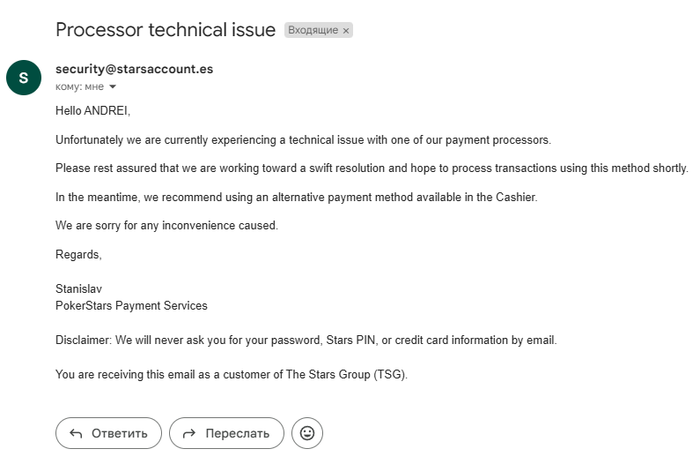Click 'We are sorry for any inconvenience' line
This screenshot has width=700, height=464.
click(x=167, y=226)
